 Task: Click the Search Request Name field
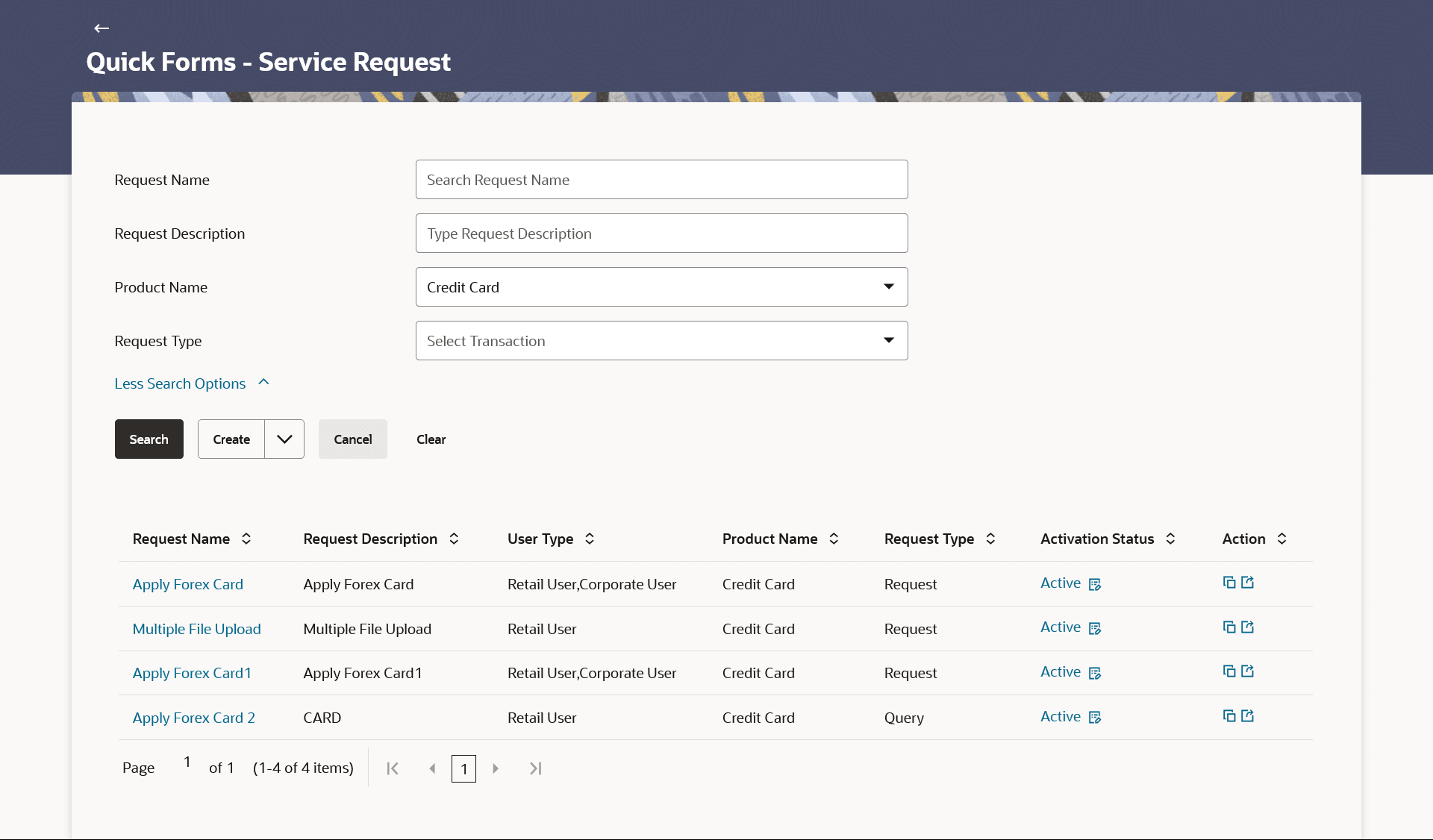coord(661,180)
